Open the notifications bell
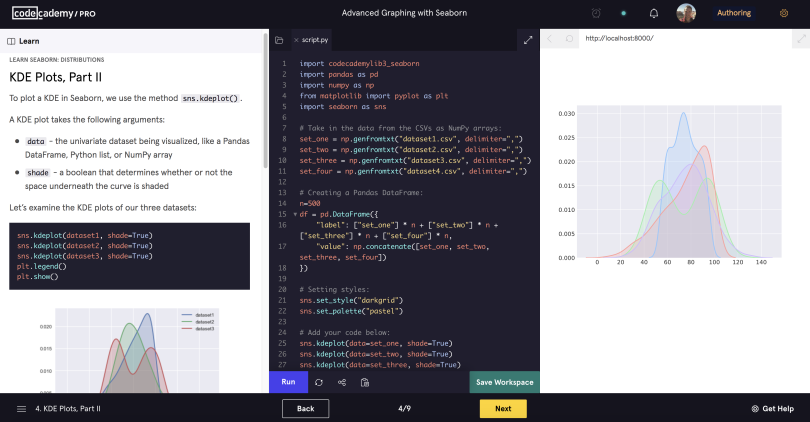This screenshot has width=810, height=422. point(653,13)
